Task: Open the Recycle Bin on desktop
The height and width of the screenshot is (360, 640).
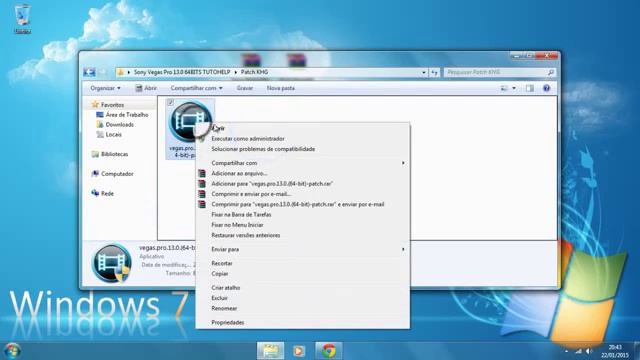Action: coord(22,19)
